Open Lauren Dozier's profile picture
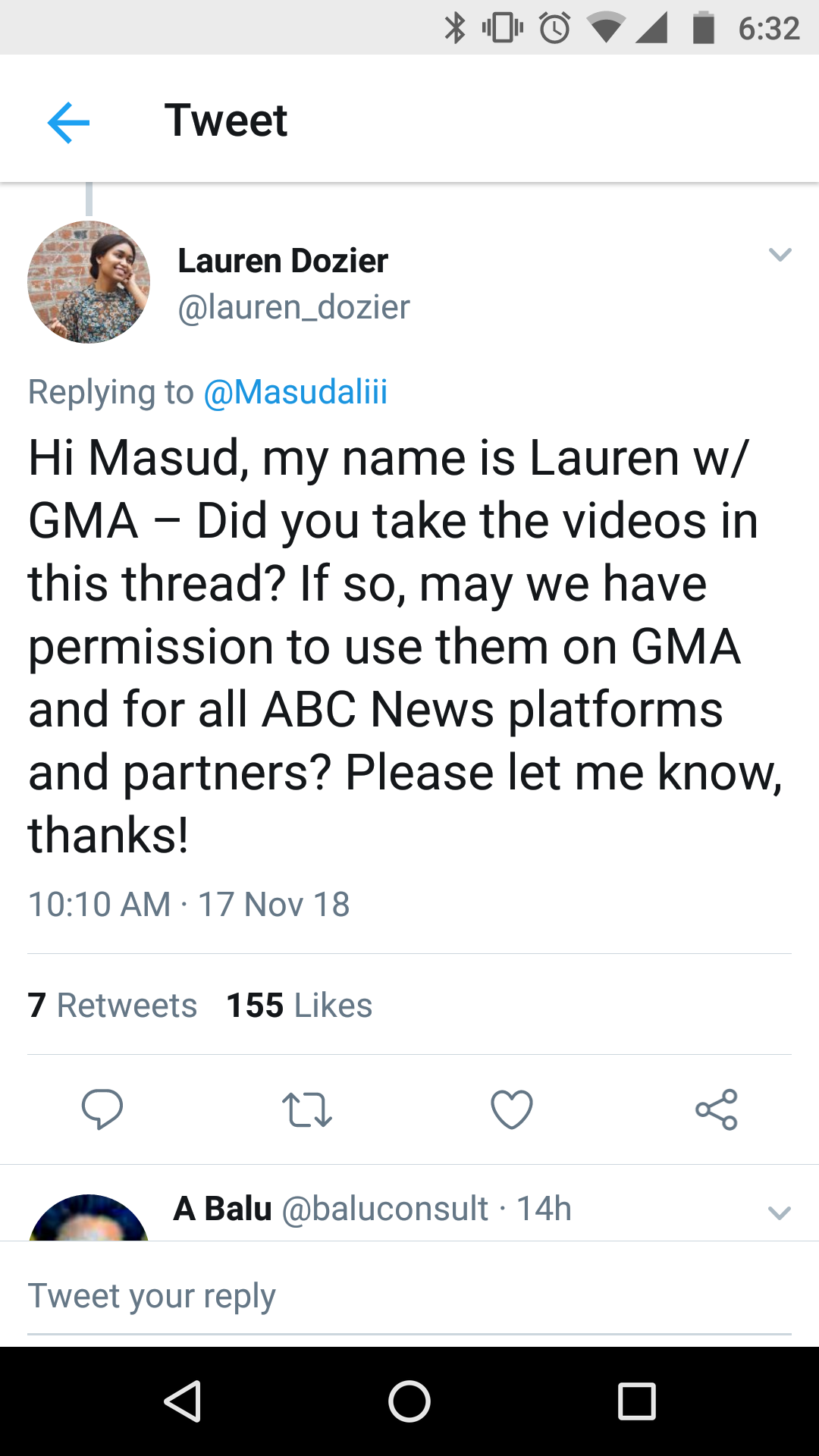Screen dimensions: 819x1456 89,282
